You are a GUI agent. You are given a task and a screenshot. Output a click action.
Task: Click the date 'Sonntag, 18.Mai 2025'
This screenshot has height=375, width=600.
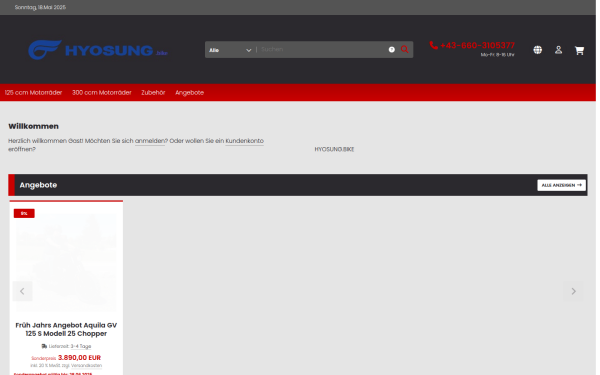pos(40,7)
